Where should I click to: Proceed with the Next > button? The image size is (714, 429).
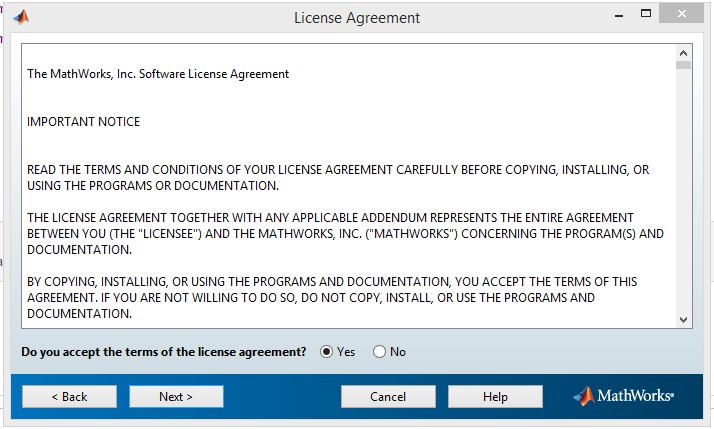click(176, 397)
